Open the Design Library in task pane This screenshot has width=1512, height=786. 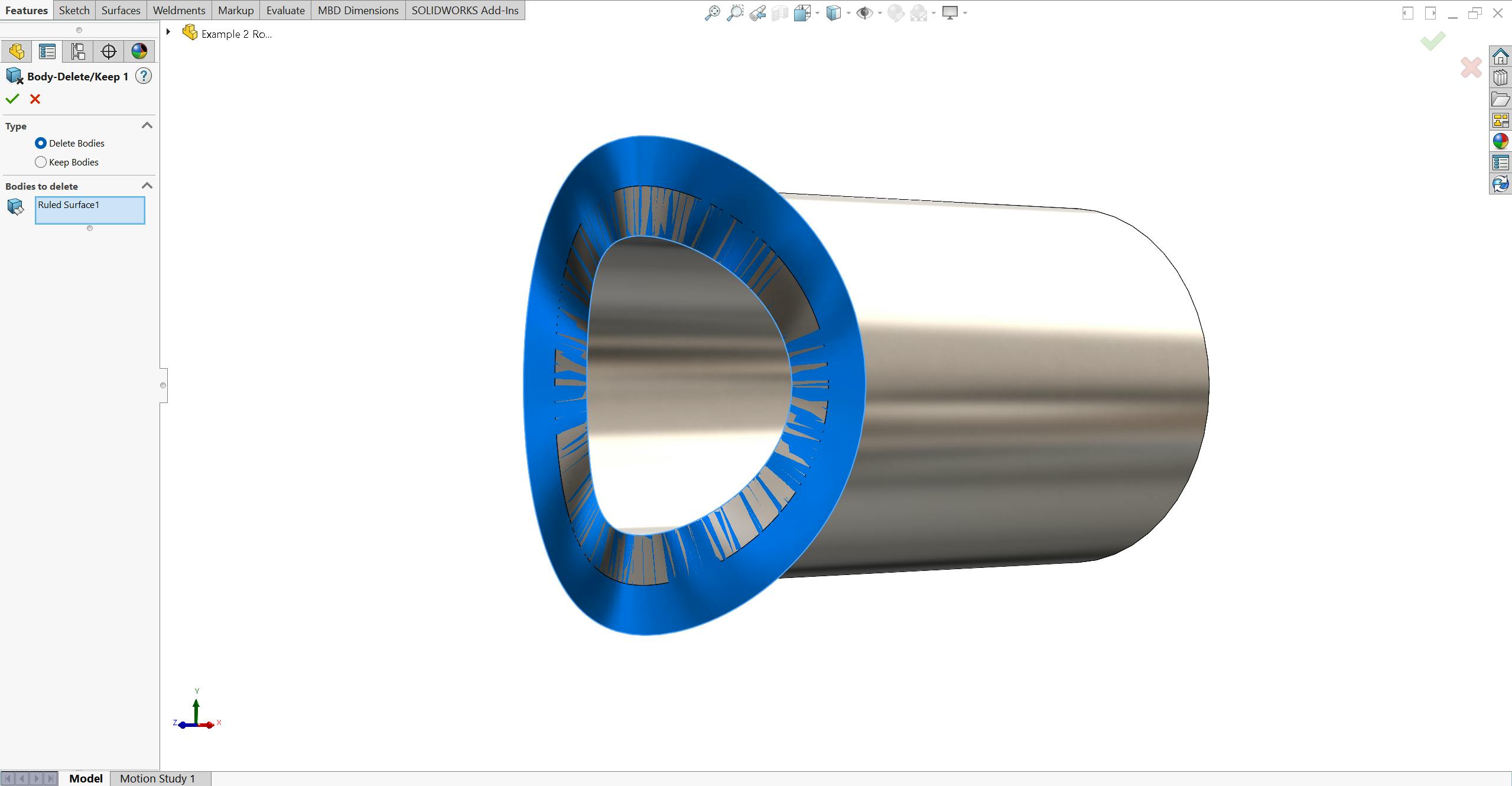1501,77
